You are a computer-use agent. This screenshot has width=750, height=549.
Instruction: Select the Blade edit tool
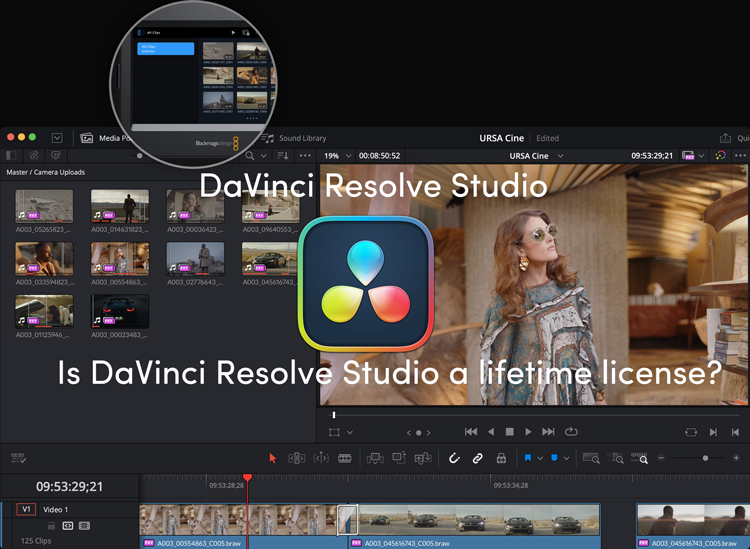(x=344, y=458)
